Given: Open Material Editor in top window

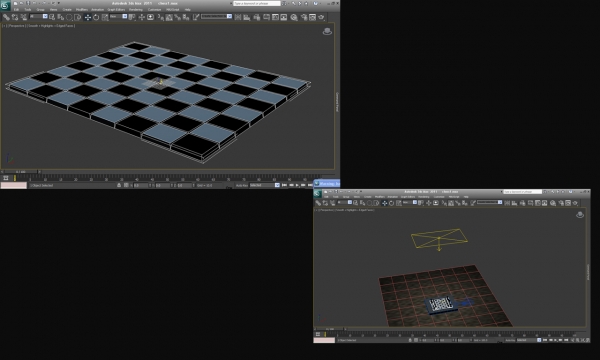Looking at the screenshot, I should coord(294,17).
